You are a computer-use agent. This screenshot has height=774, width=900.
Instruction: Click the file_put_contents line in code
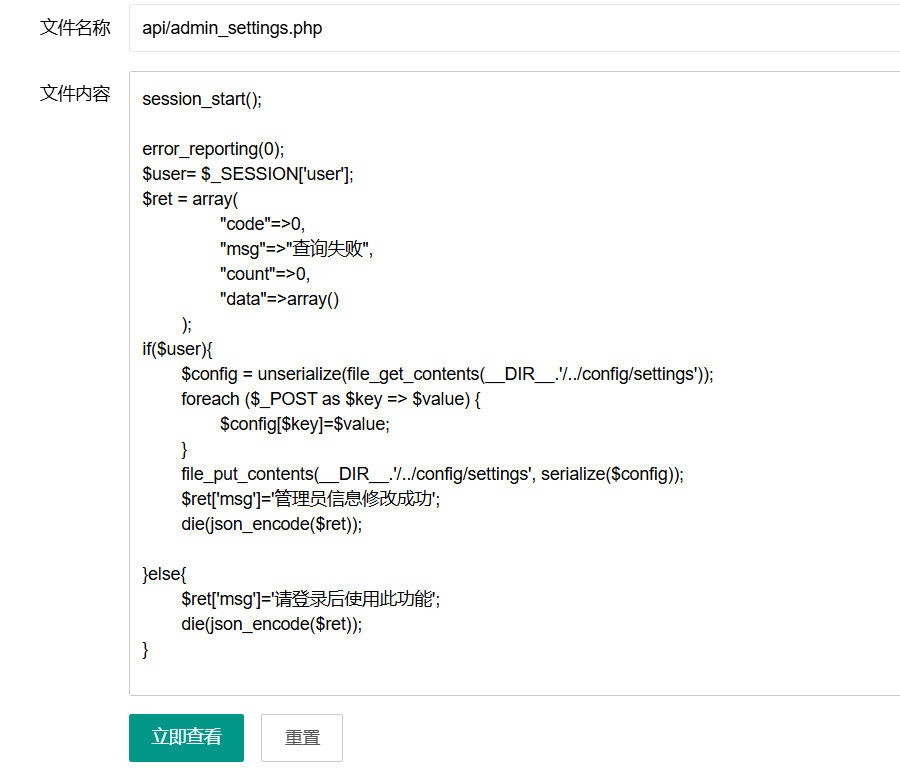[x=432, y=474]
